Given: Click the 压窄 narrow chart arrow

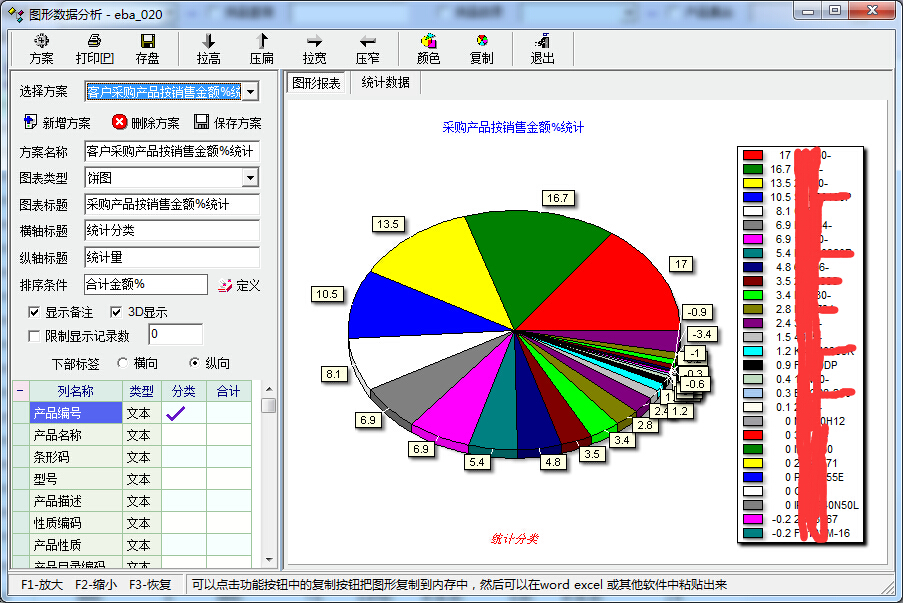Looking at the screenshot, I should [367, 42].
